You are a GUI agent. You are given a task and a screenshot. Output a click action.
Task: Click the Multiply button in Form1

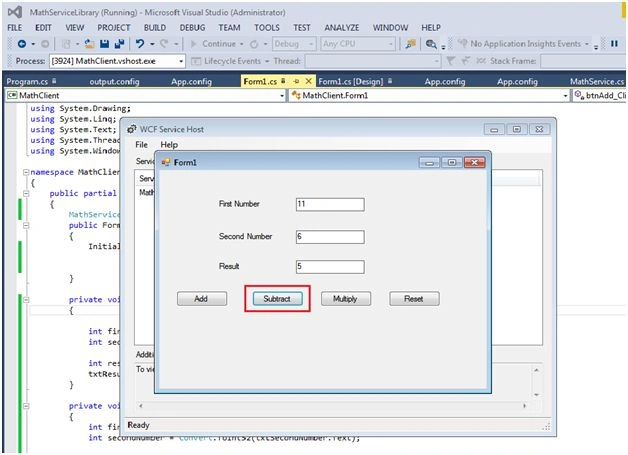click(x=346, y=299)
